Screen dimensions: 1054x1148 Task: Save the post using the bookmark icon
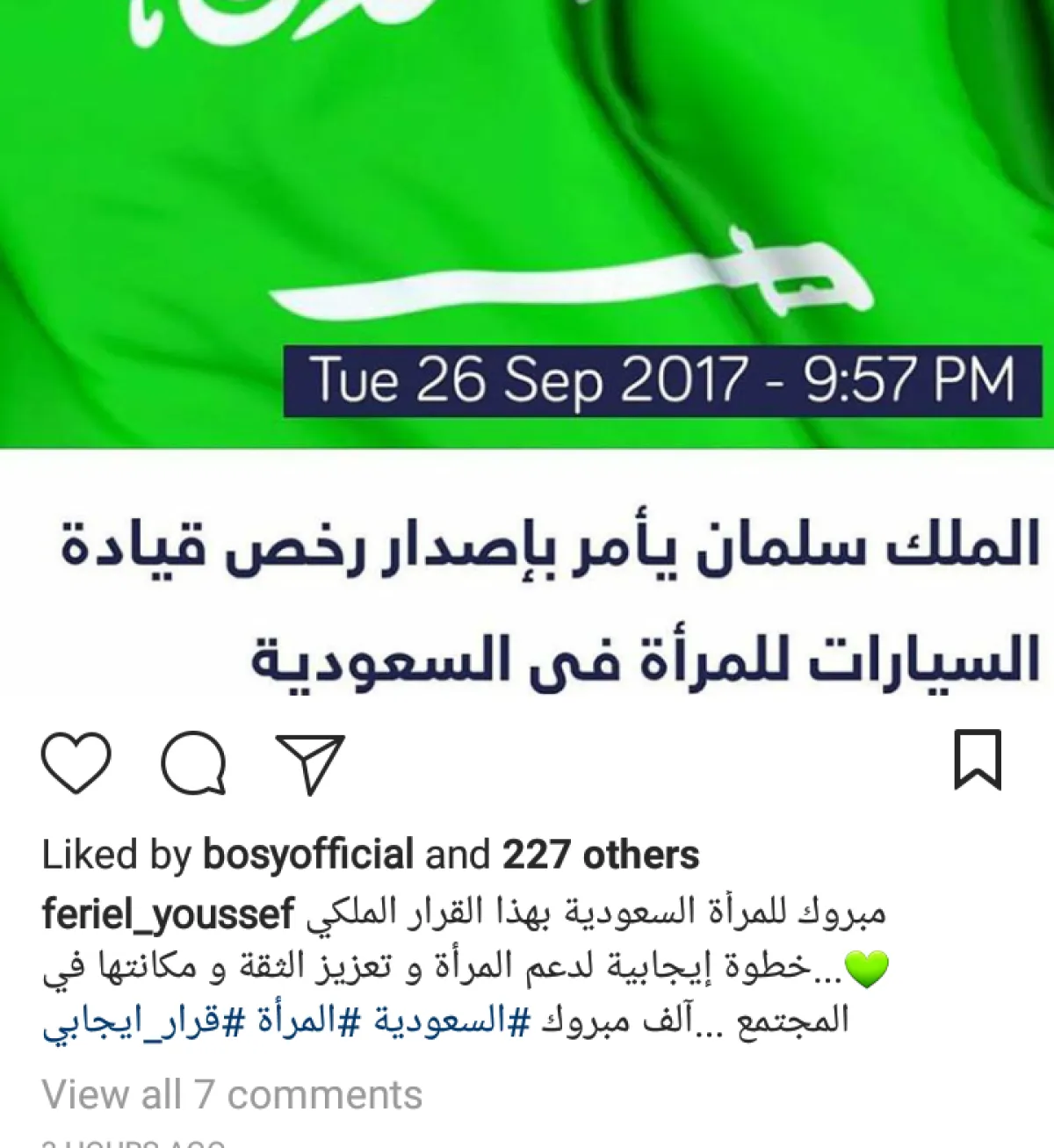tap(978, 760)
